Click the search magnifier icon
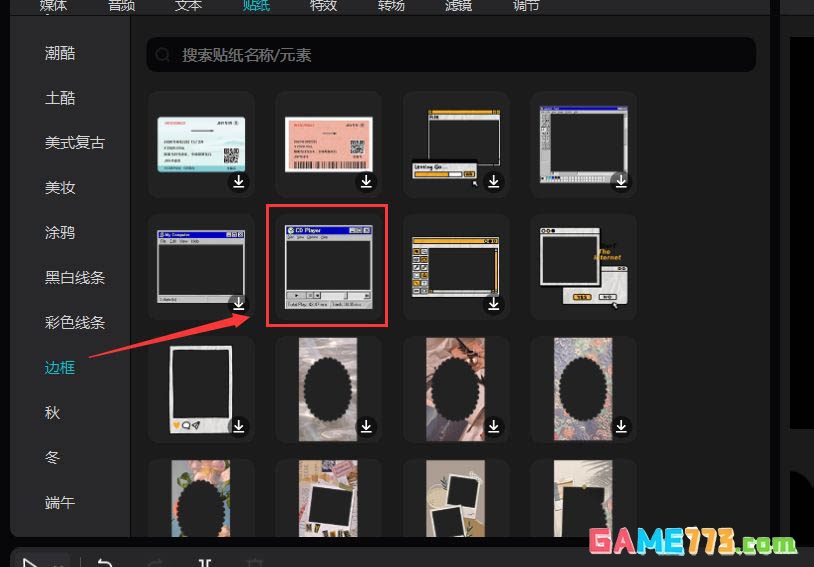This screenshot has height=567, width=814. click(x=162, y=55)
